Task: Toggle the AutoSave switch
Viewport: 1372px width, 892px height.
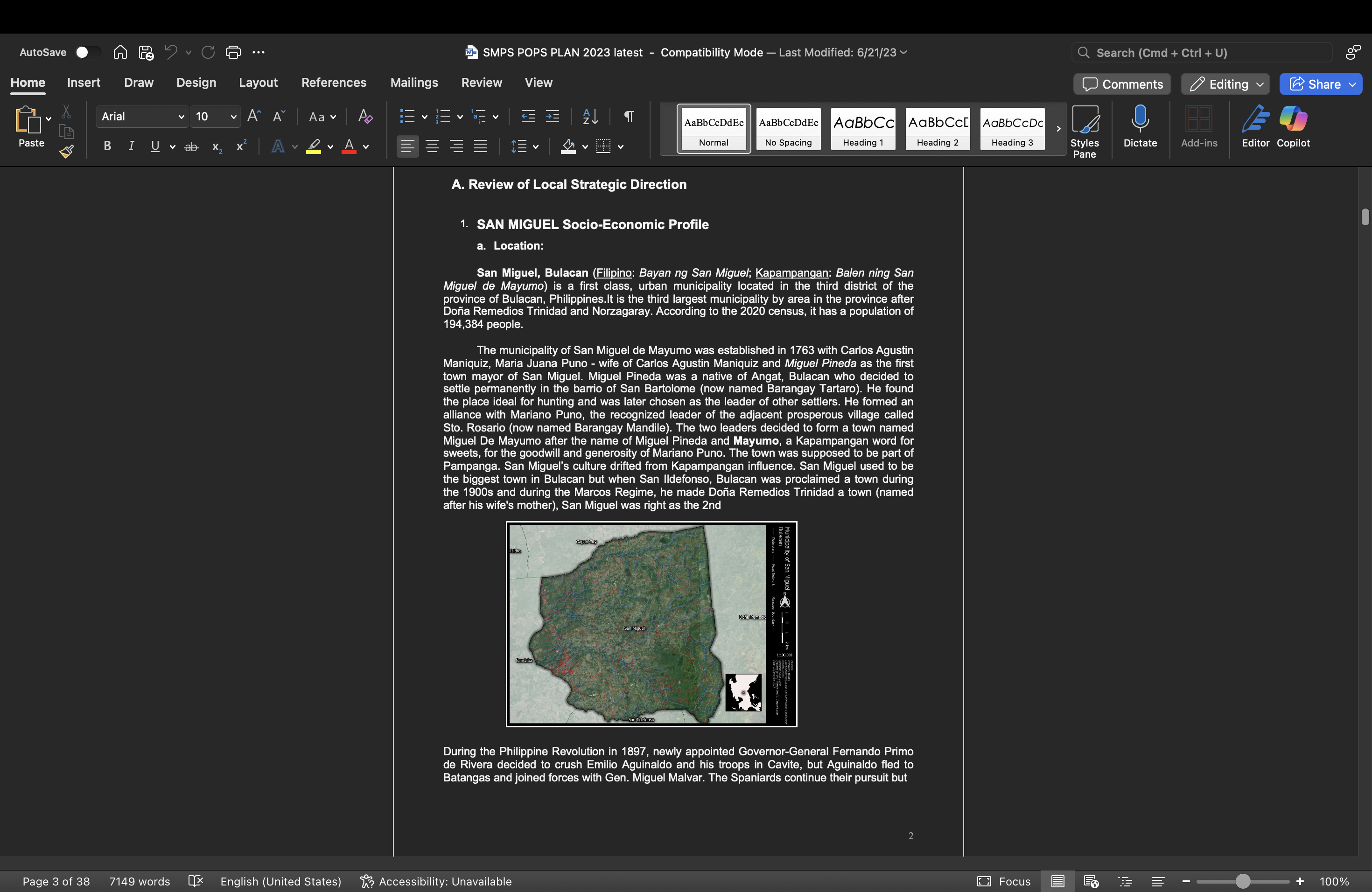Action: 87,52
